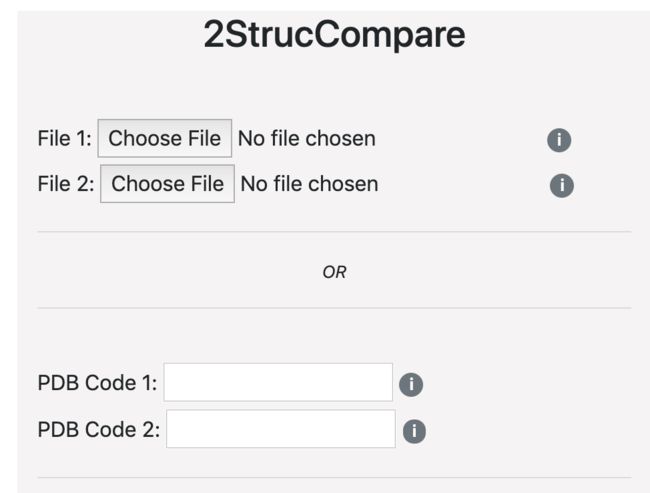
Task: Select the "File 1:" label
Action: point(65,138)
